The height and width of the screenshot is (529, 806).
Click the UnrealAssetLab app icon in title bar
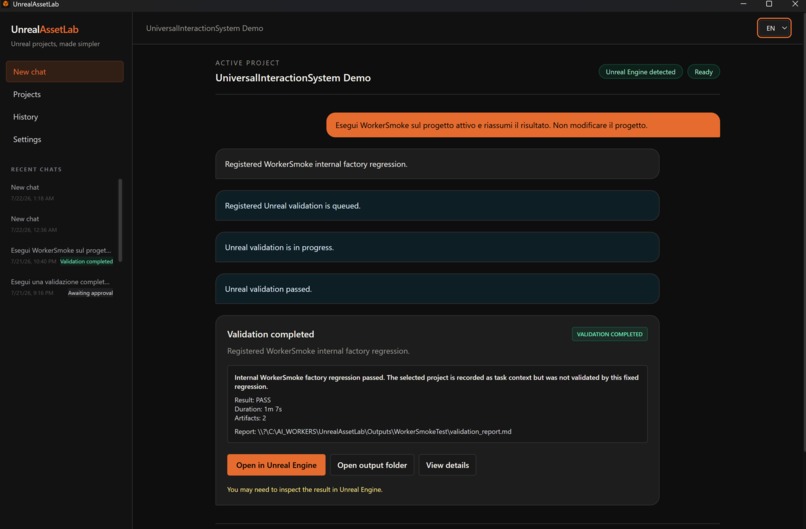6,4
